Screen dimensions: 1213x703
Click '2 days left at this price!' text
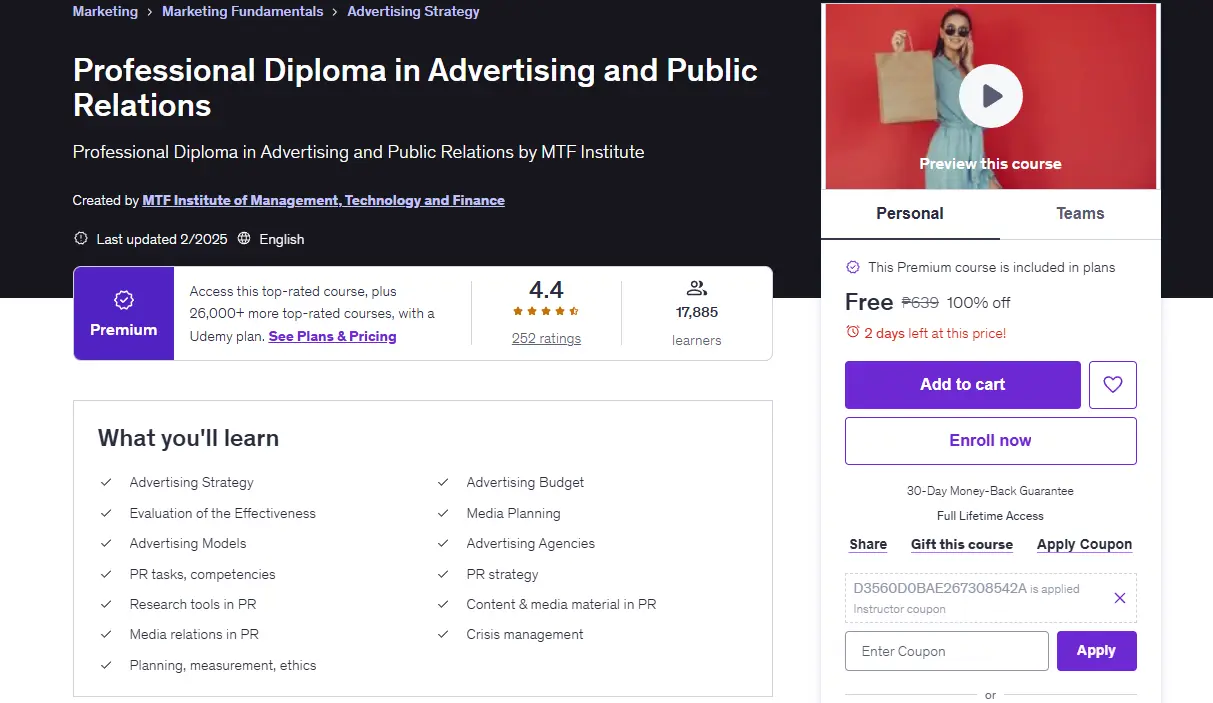pyautogui.click(x=935, y=333)
